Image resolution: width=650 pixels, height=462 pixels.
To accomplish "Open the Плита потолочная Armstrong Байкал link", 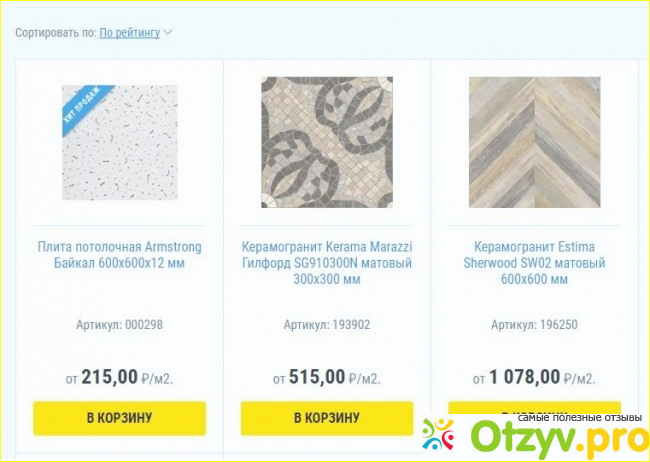I will [x=119, y=255].
